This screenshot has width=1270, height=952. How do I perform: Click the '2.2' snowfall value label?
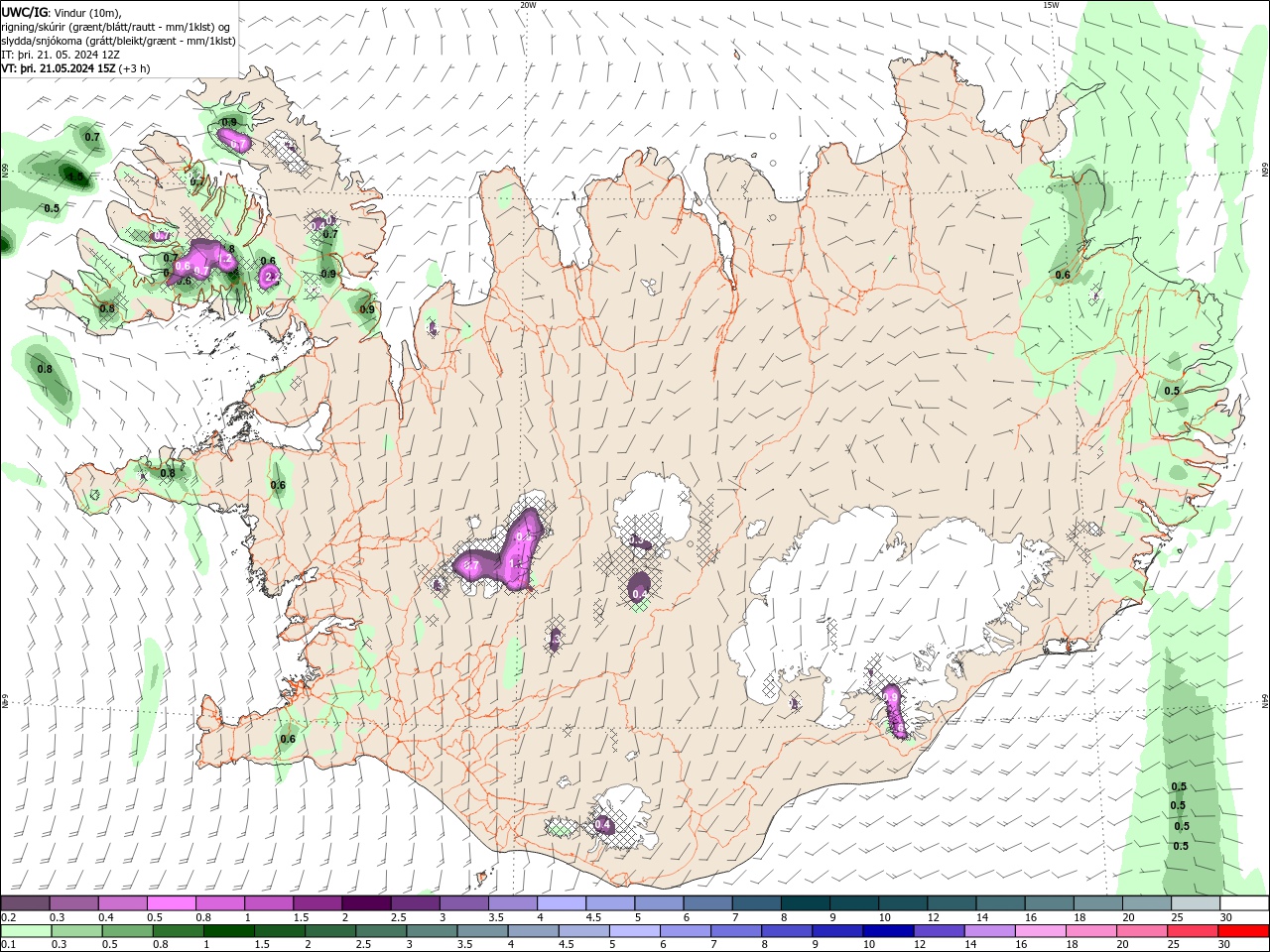tap(270, 277)
